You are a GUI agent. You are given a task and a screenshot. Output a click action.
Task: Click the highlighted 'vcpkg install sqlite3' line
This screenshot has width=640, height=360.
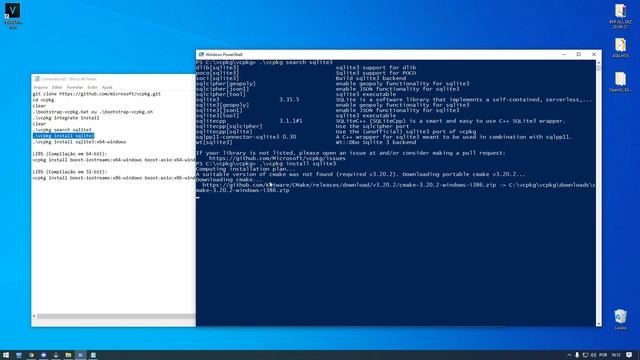click(x=64, y=136)
